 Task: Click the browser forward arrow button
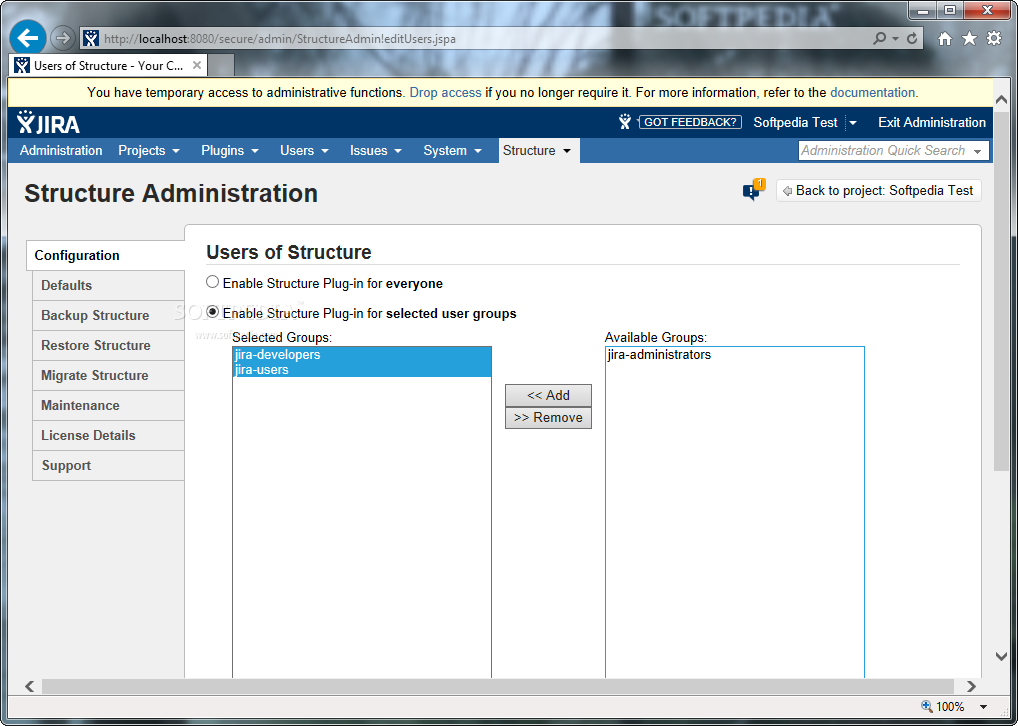click(x=62, y=38)
